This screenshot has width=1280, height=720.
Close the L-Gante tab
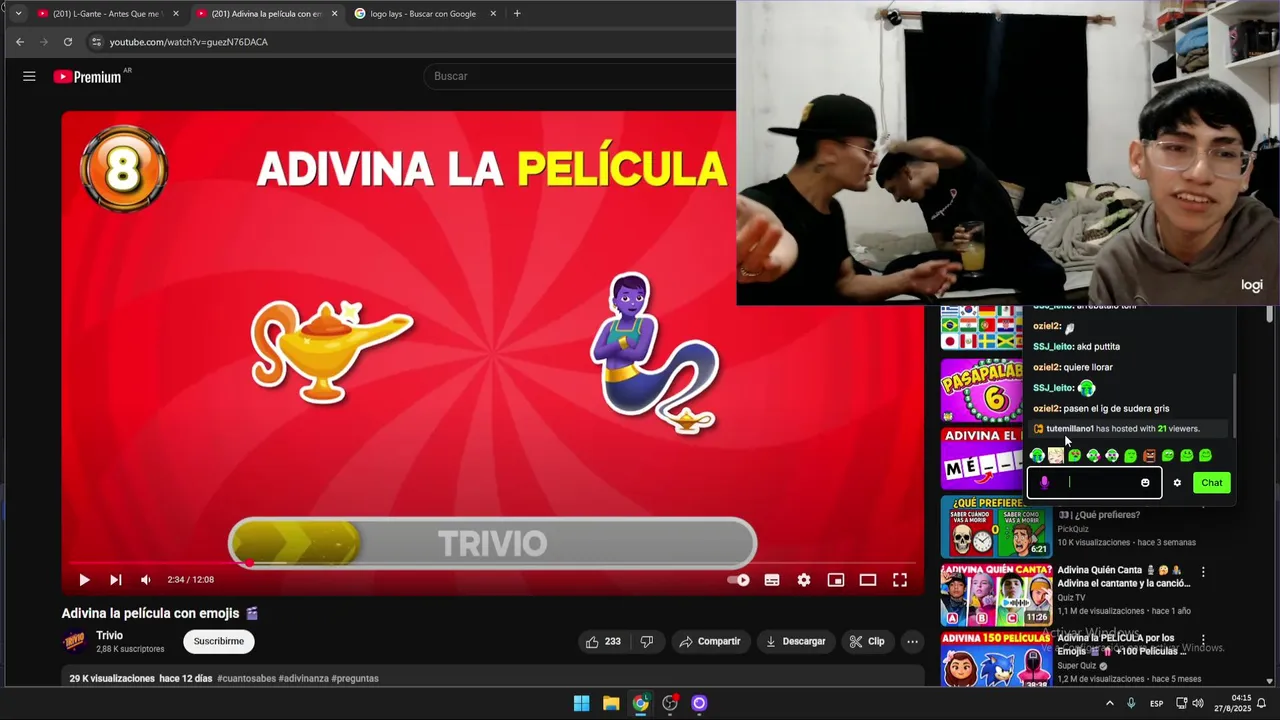point(175,14)
